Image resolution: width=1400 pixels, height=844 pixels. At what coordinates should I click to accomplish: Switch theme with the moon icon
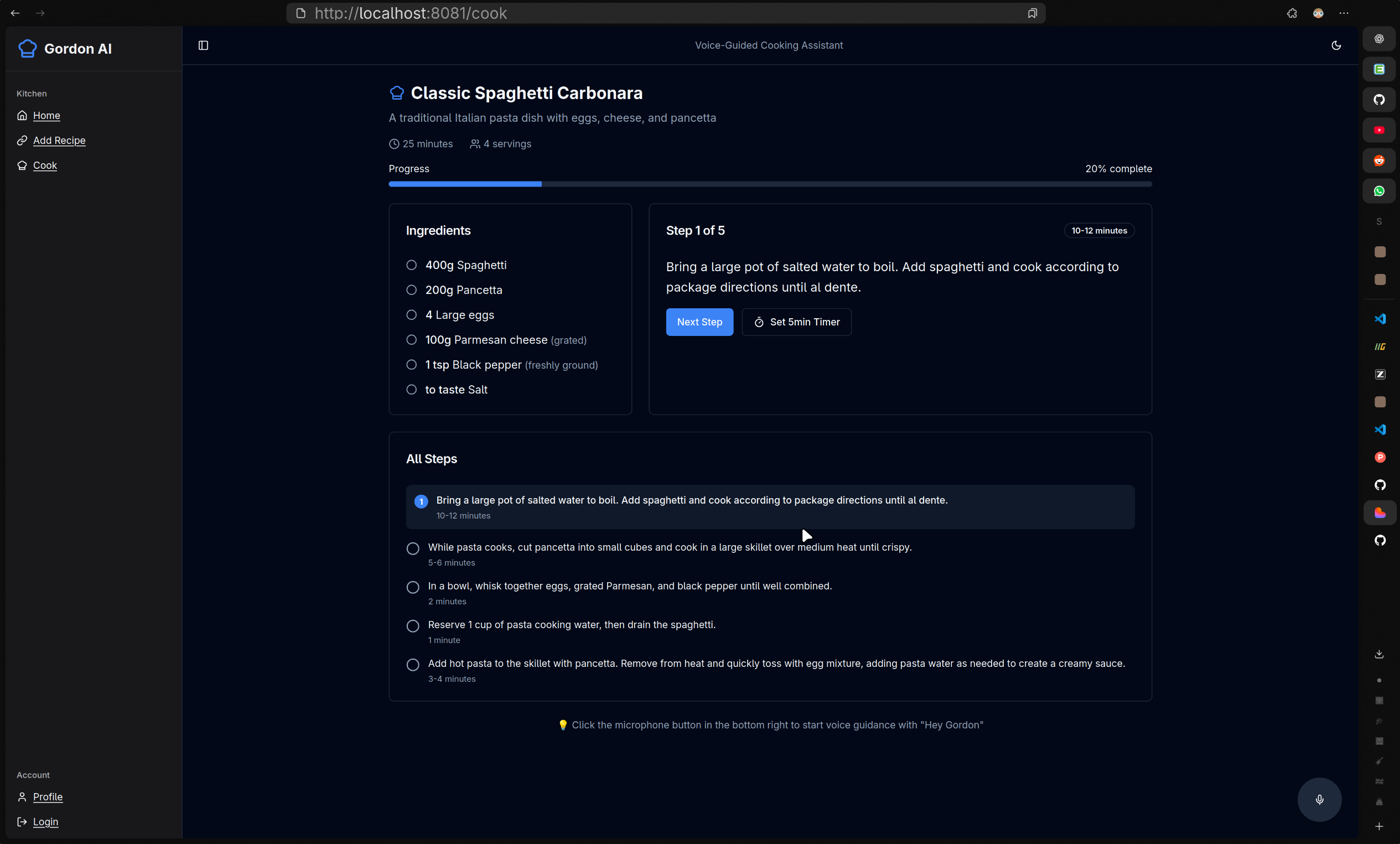coord(1336,45)
